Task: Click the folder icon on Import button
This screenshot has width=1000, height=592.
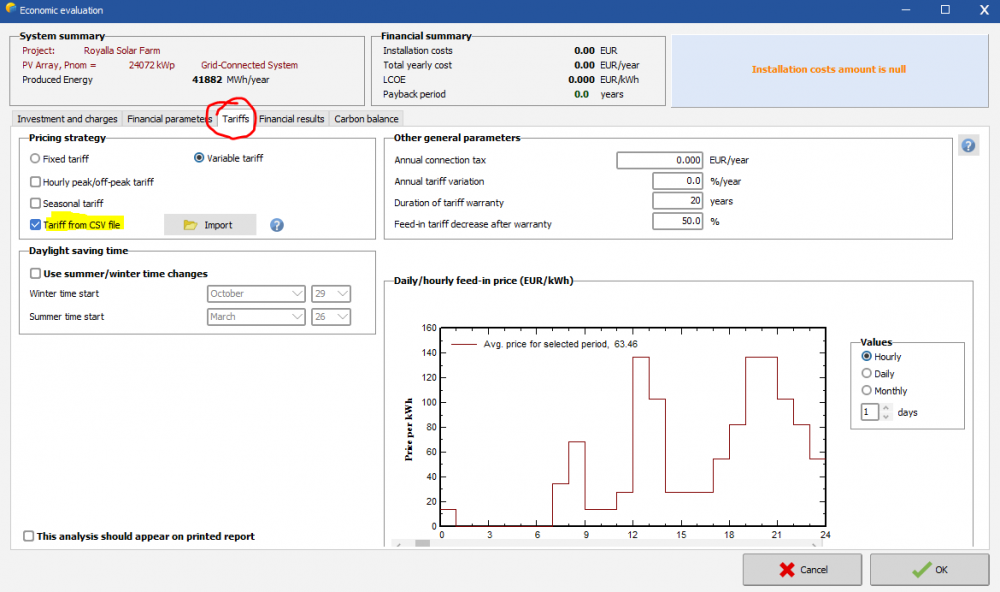Action: 190,225
